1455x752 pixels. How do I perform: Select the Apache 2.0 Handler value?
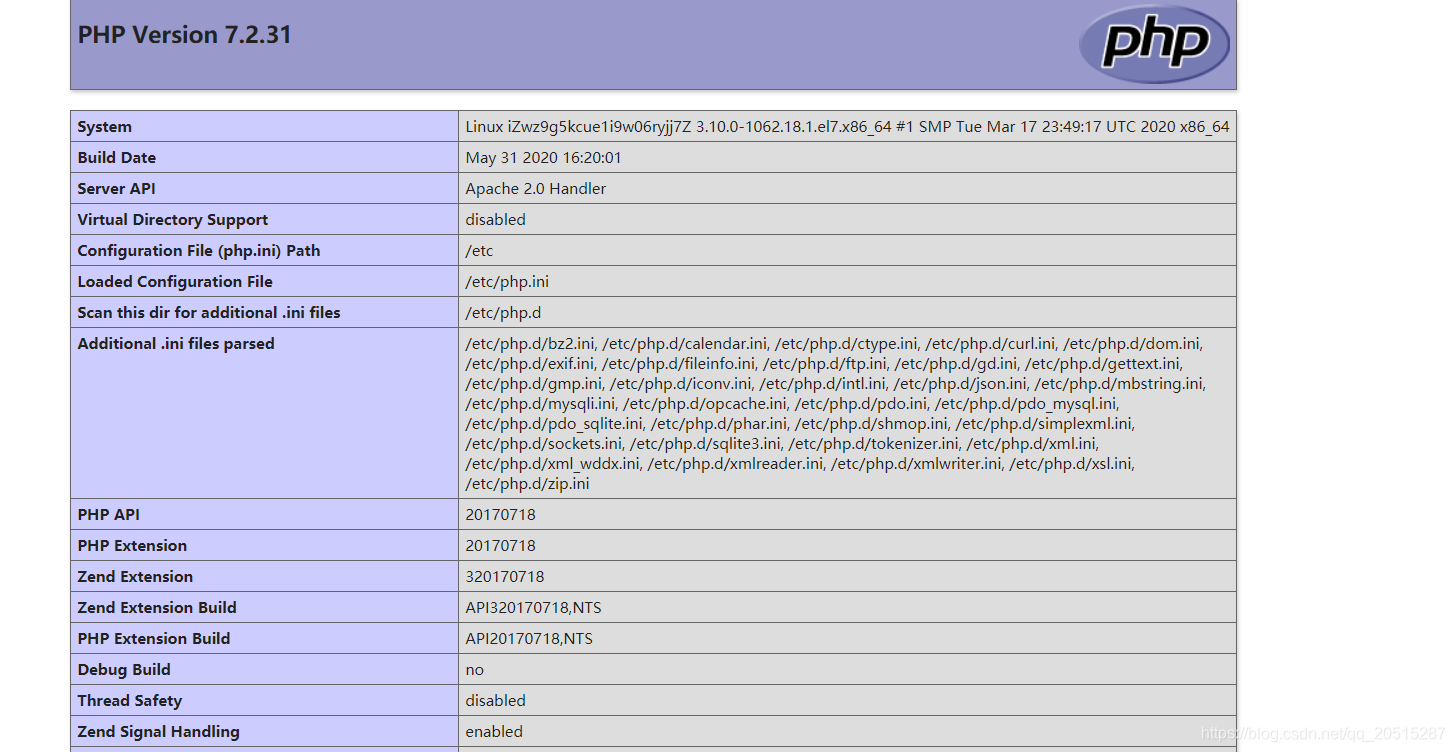[x=536, y=189]
